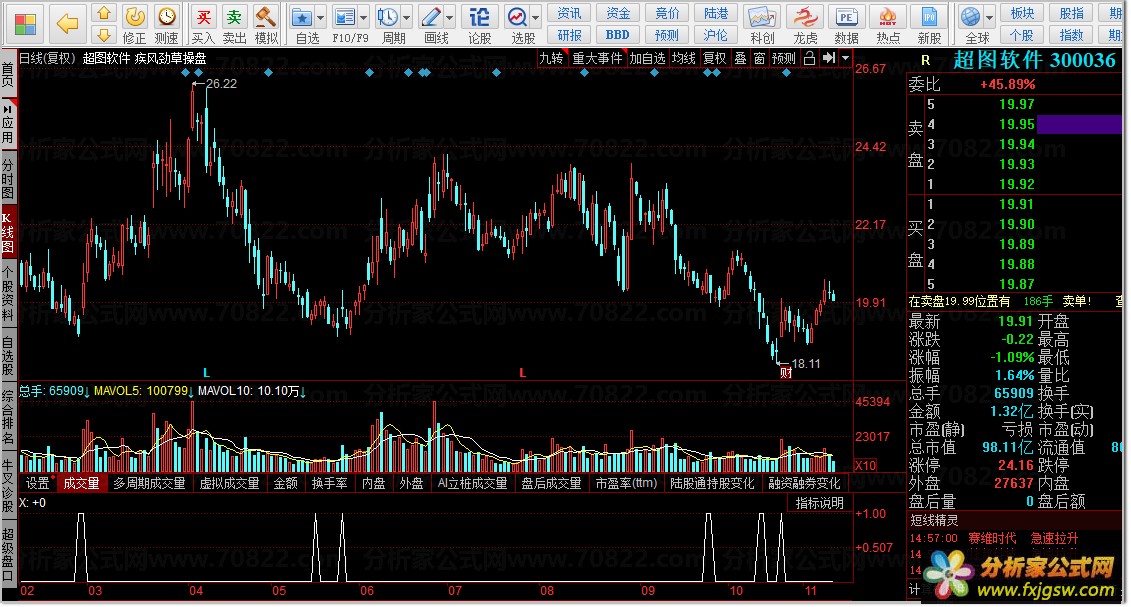Viewport: 1131px width, 607px height.
Task: Select the 融资融券变化 indicator tab
Action: click(804, 483)
